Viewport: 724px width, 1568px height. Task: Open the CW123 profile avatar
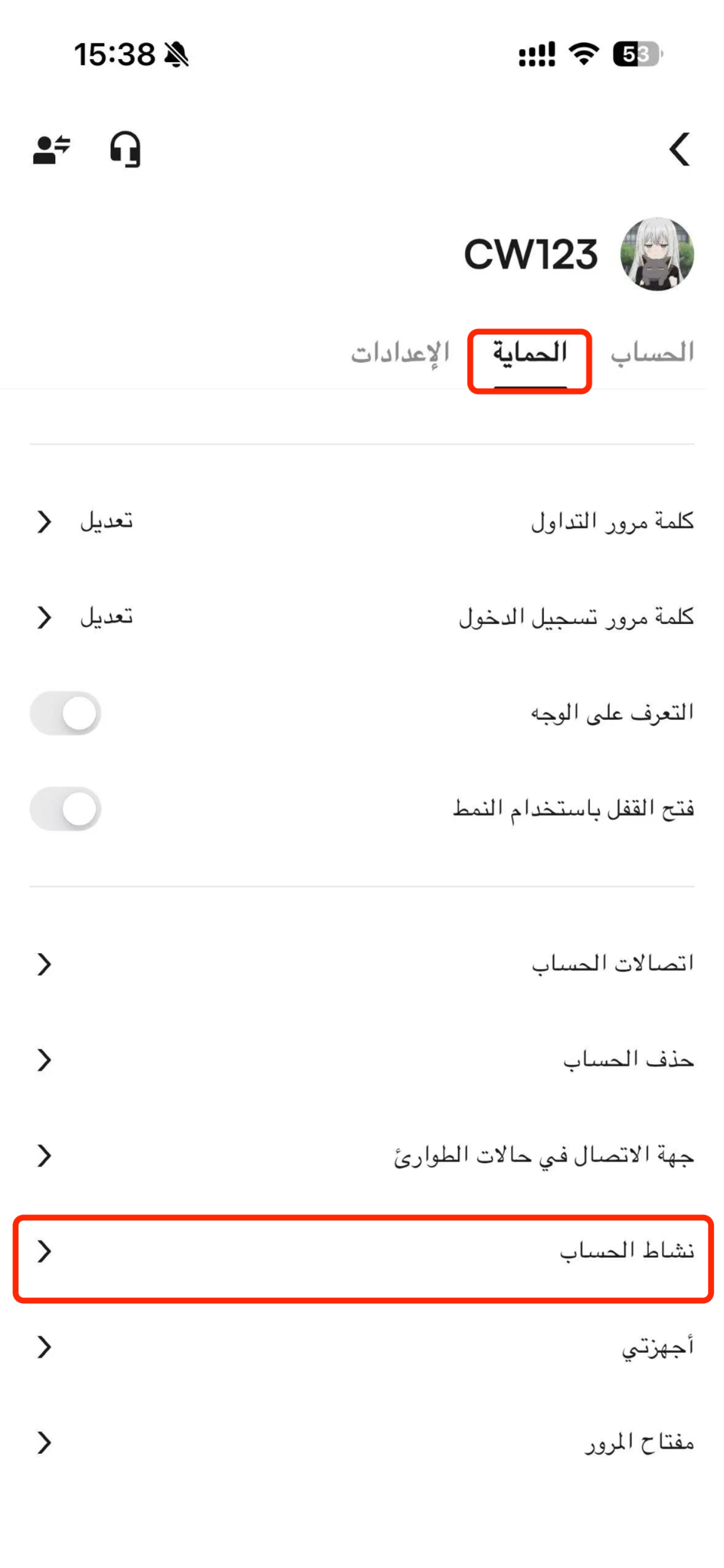(657, 254)
